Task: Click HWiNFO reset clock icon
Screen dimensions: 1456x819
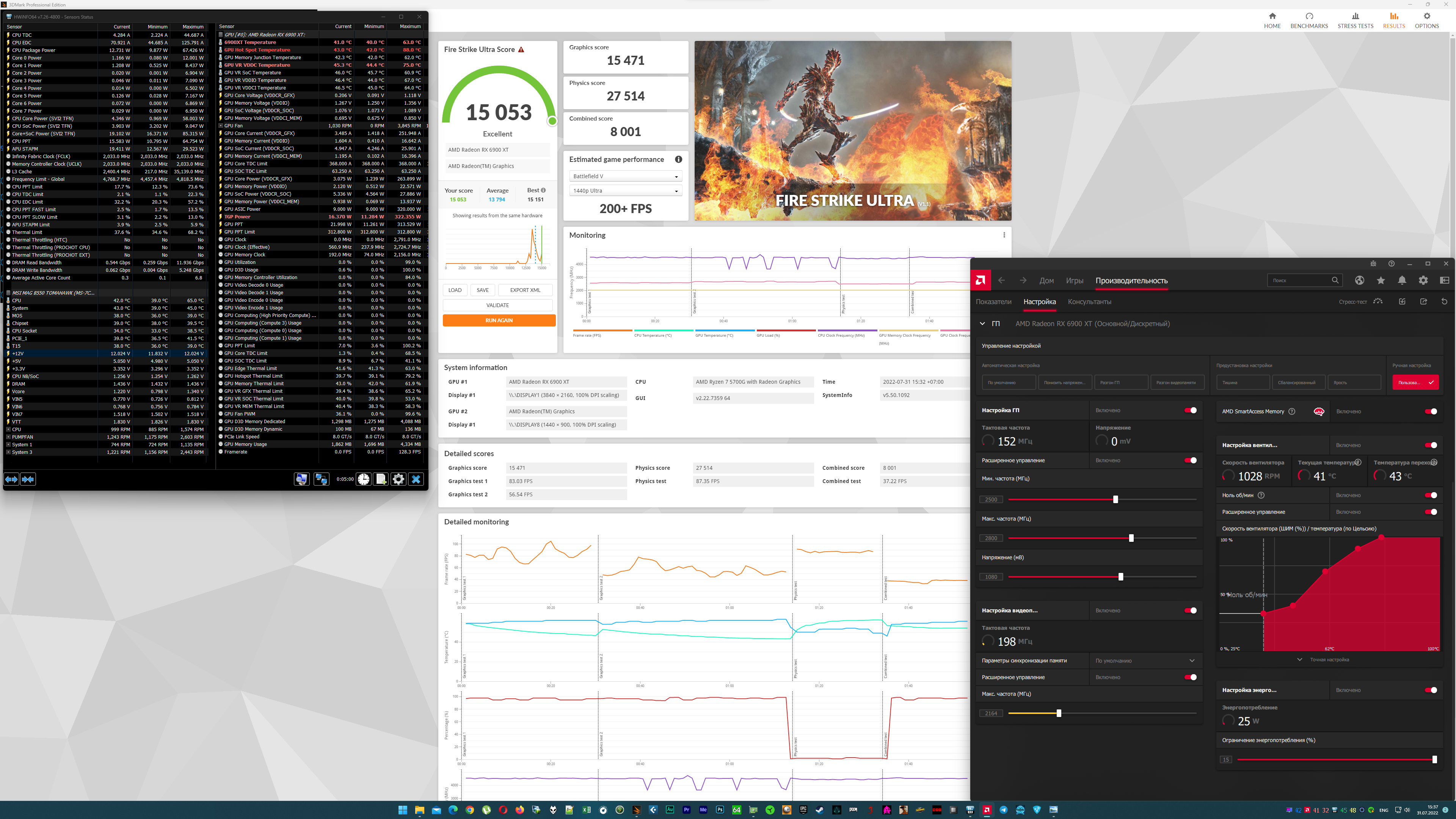Action: point(364,479)
